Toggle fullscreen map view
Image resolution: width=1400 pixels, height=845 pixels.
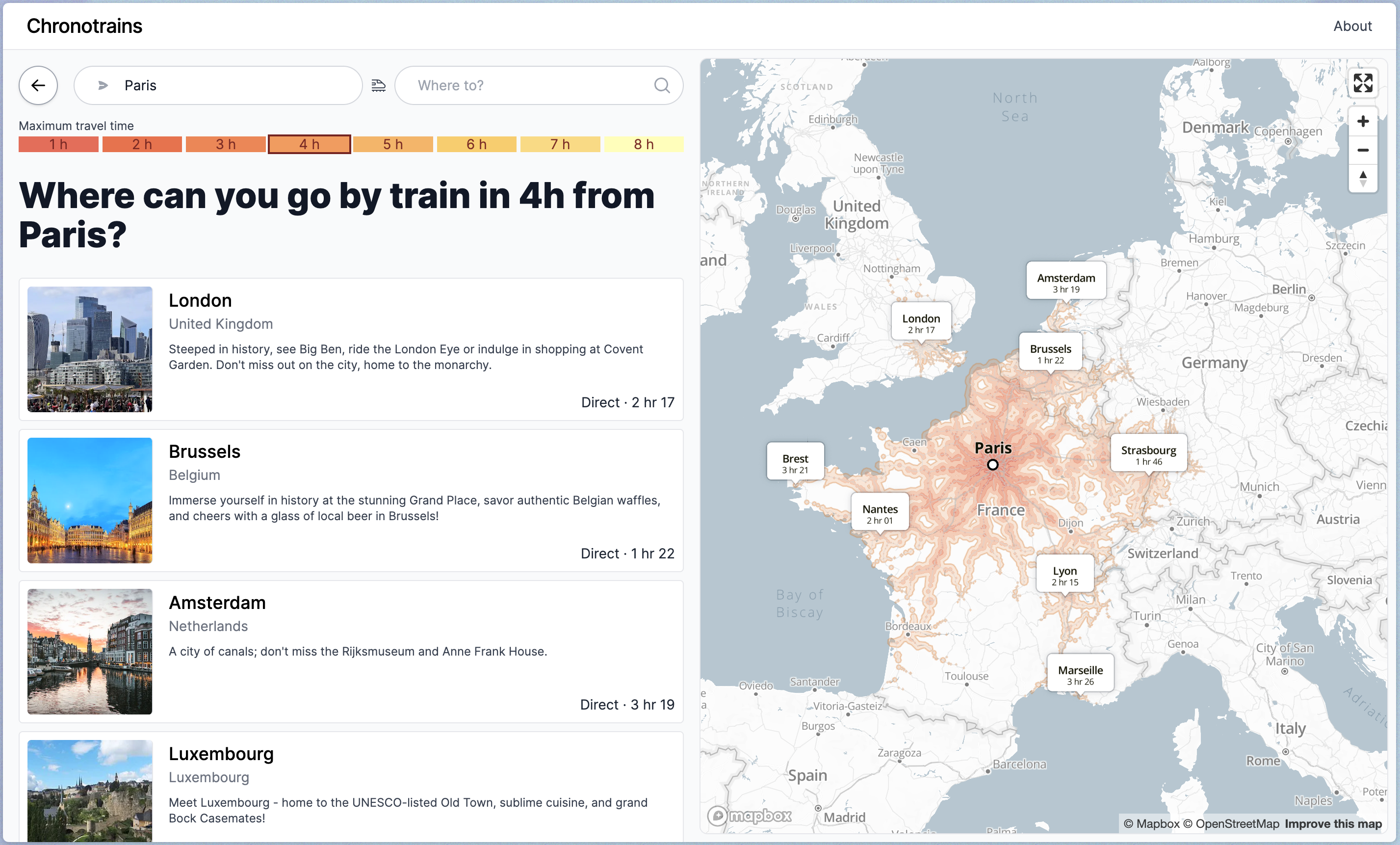coord(1363,83)
